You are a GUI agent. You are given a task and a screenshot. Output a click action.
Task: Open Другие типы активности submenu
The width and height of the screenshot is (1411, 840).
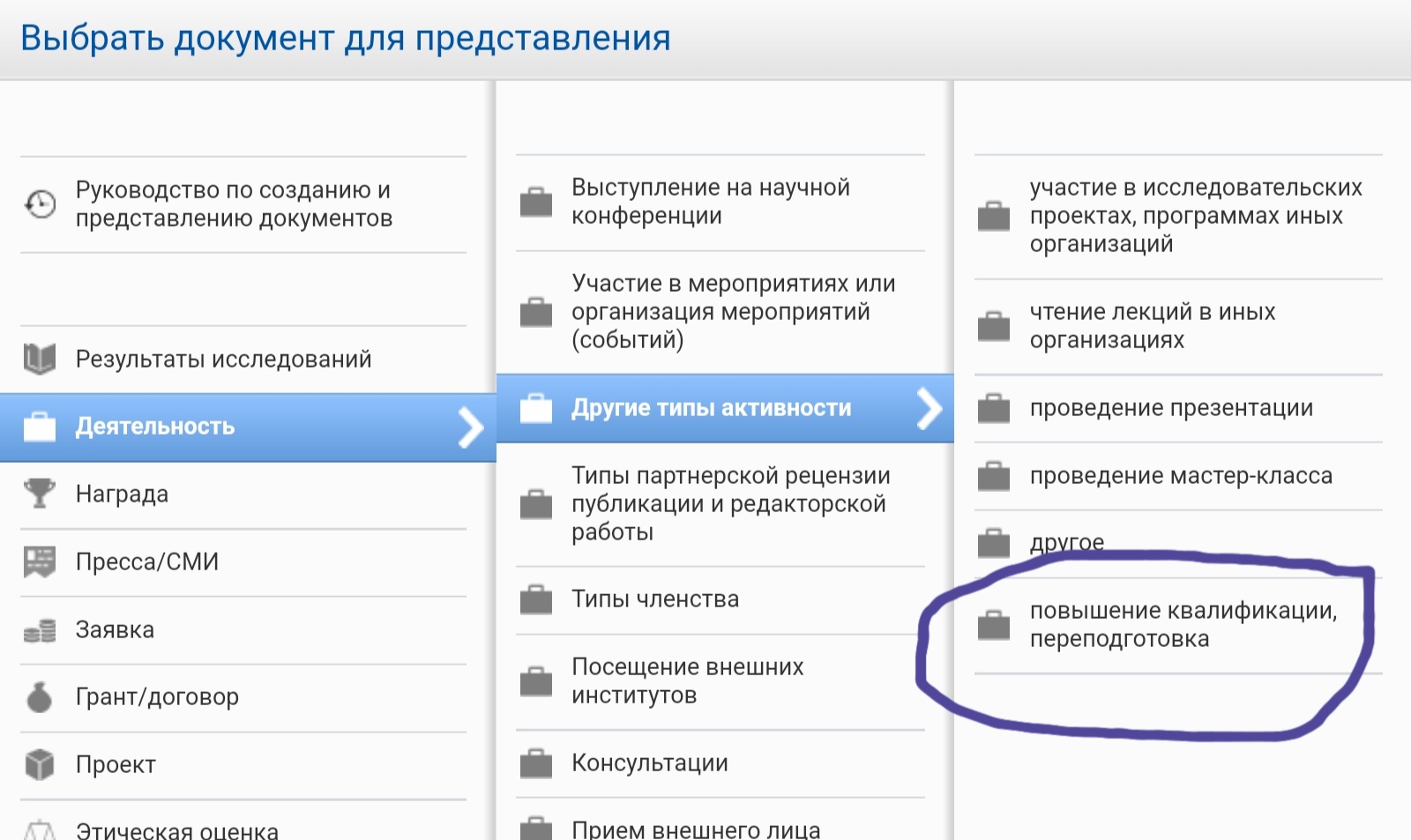point(725,408)
